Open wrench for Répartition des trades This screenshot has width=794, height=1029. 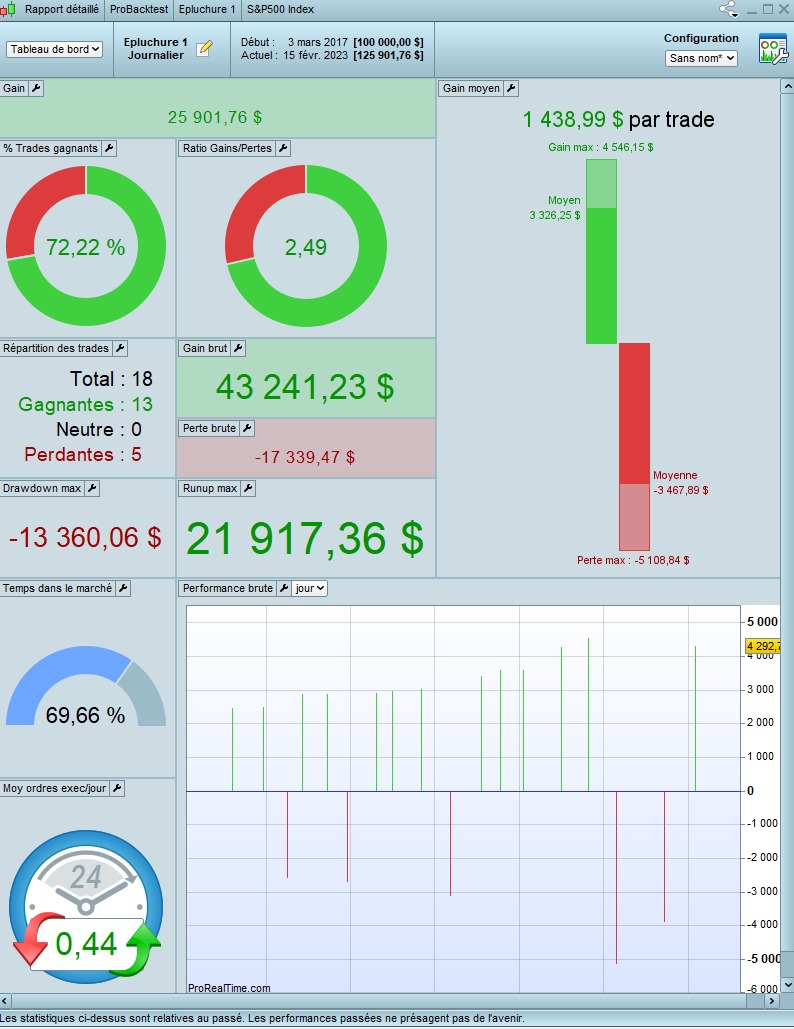click(x=120, y=348)
